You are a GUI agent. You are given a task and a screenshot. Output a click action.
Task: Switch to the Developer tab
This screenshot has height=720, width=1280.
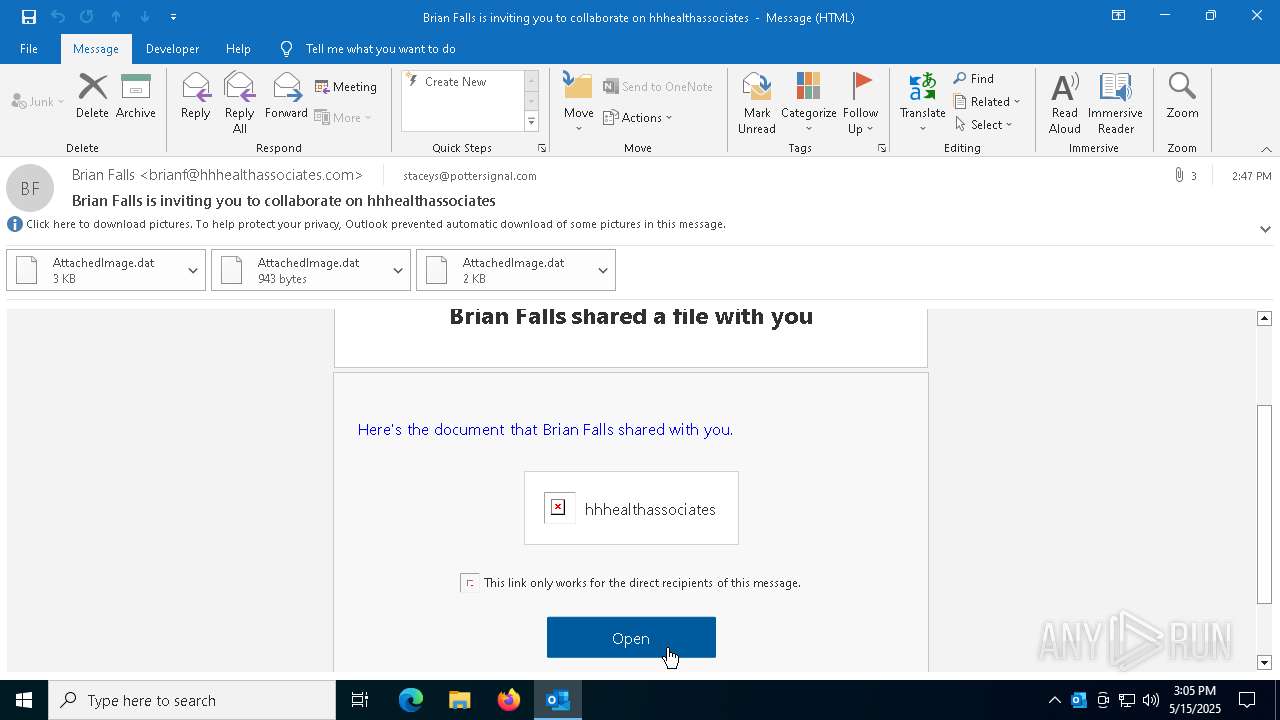pyautogui.click(x=172, y=49)
